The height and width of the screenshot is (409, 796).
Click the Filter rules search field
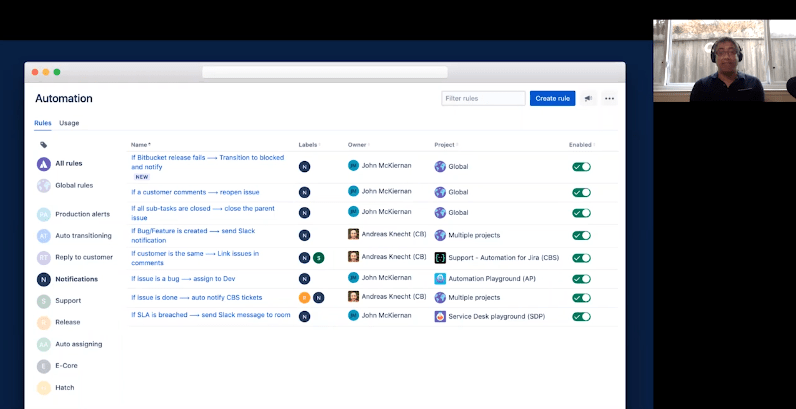(483, 98)
